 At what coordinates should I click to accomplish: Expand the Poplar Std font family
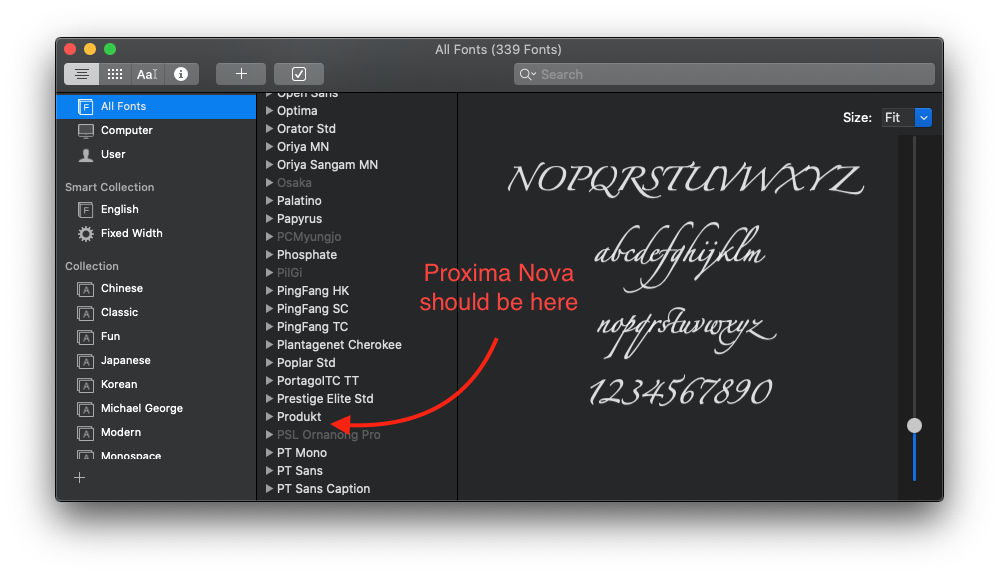269,362
